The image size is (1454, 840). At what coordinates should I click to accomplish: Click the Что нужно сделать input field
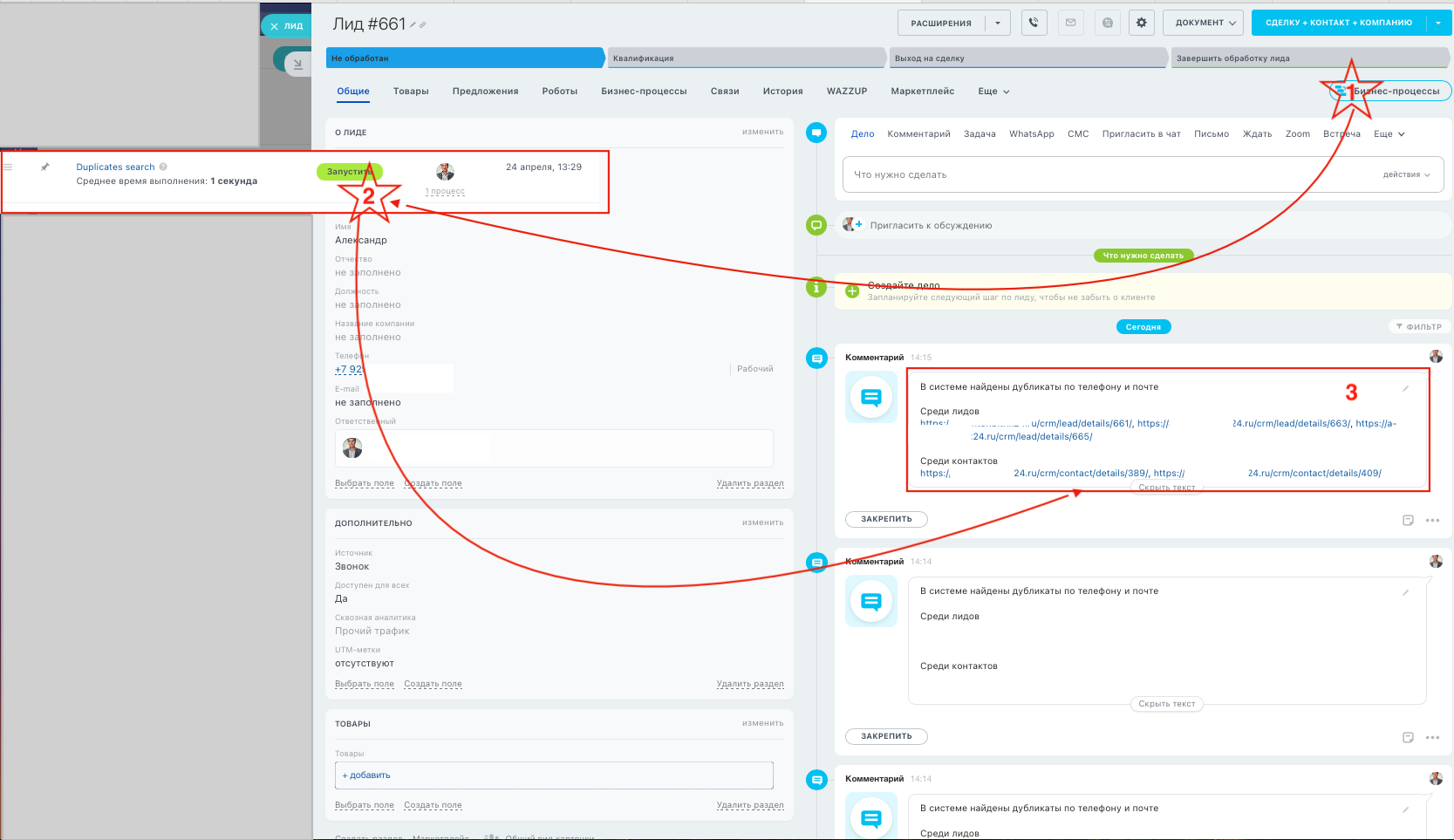tap(1099, 174)
